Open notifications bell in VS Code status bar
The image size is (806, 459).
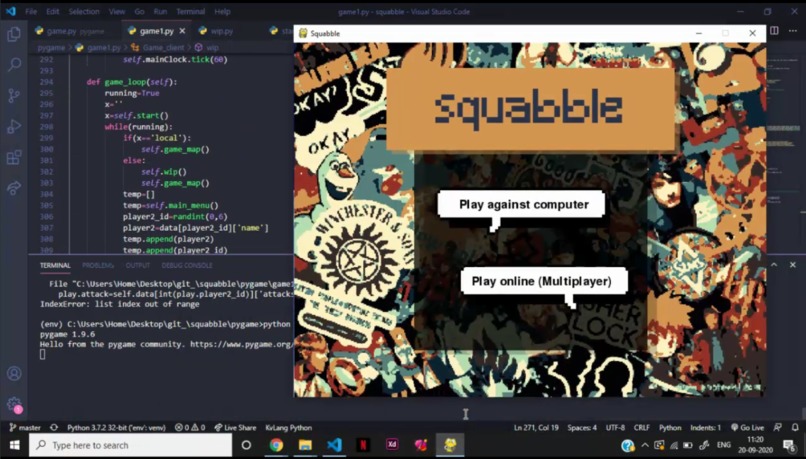[795, 428]
